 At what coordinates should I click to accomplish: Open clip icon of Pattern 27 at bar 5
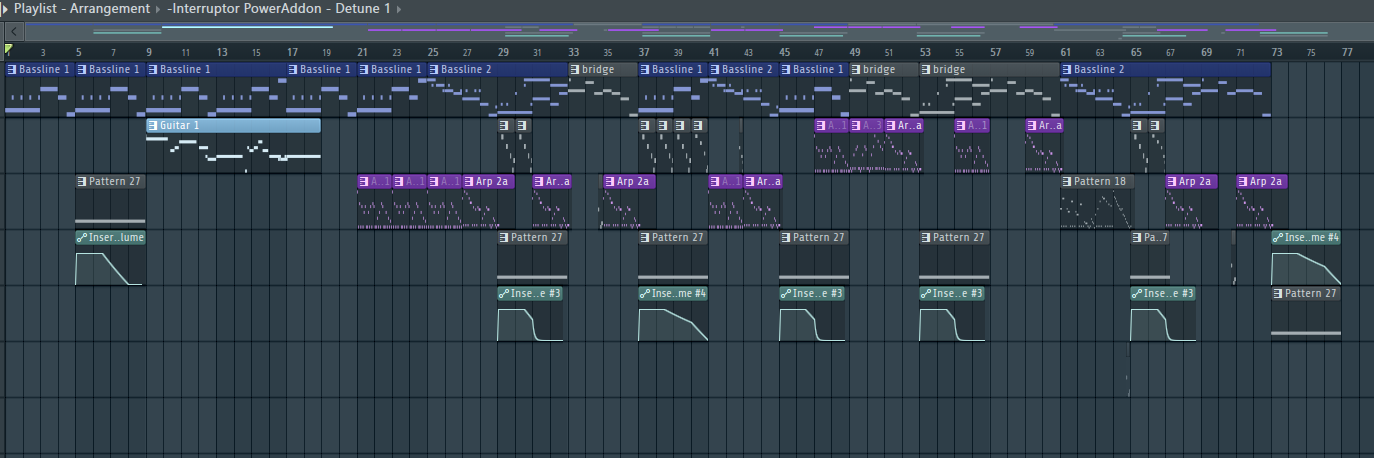pyautogui.click(x=82, y=182)
